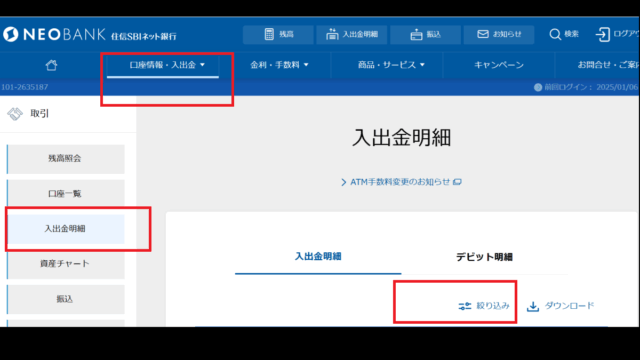640x360 pixels.
Task: Click the 検索 magnifier icon
Action: pos(555,34)
